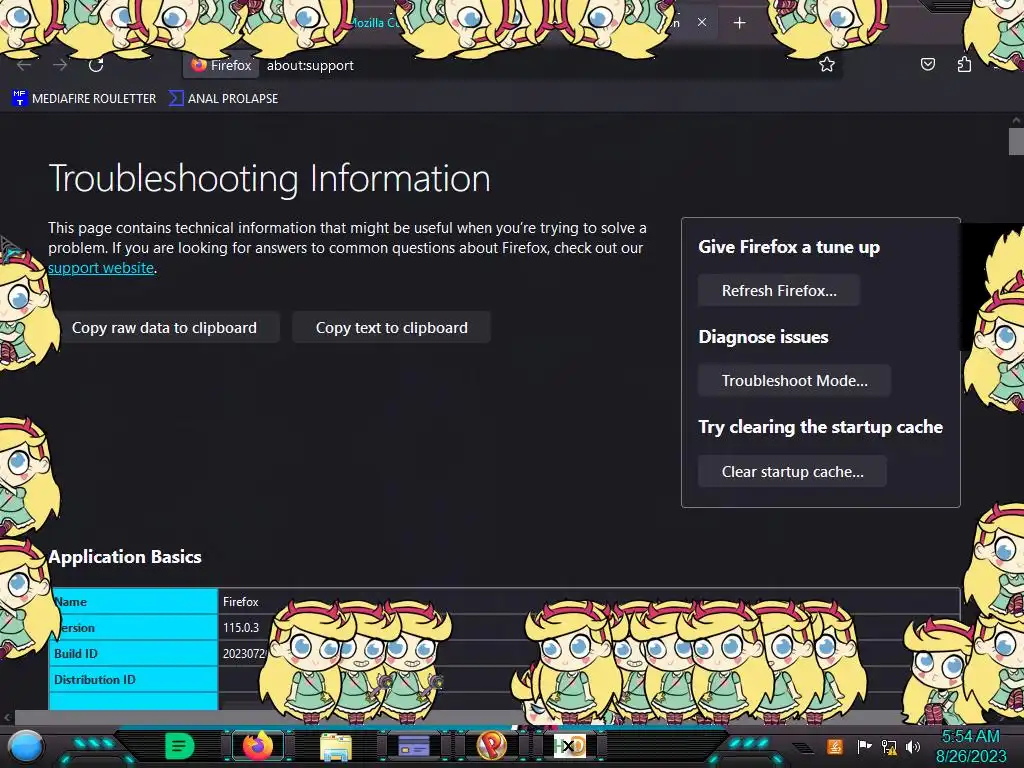Screen dimensions: 1024x768
Task: Open the purple window app in taskbar
Action: (x=413, y=746)
